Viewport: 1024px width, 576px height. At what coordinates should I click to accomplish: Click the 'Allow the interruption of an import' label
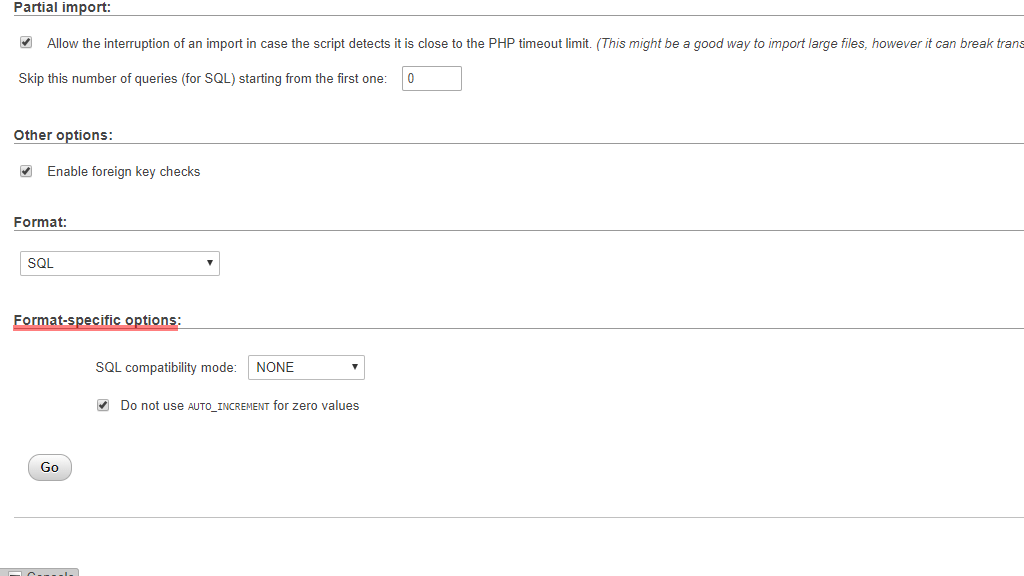tap(320, 44)
